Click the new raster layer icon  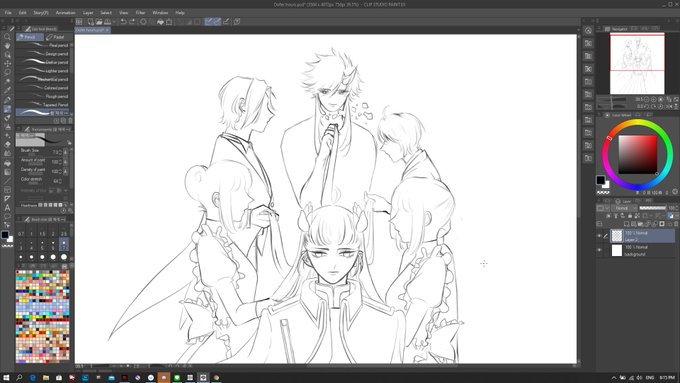click(x=627, y=224)
